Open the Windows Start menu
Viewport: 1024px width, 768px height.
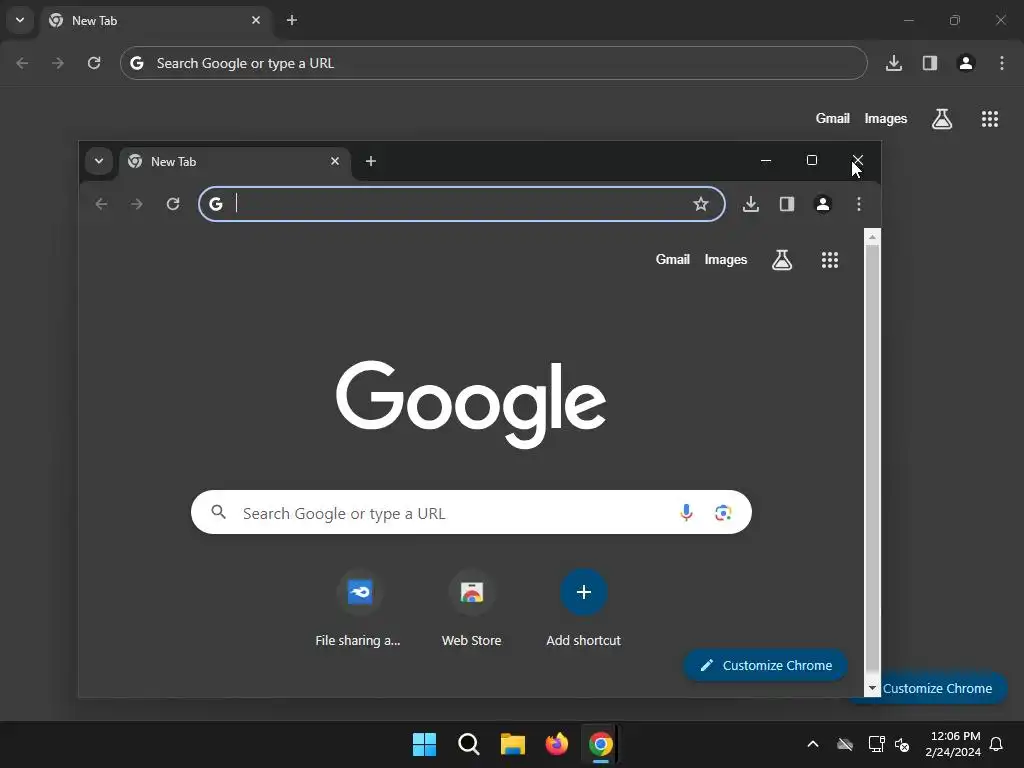pyautogui.click(x=424, y=744)
